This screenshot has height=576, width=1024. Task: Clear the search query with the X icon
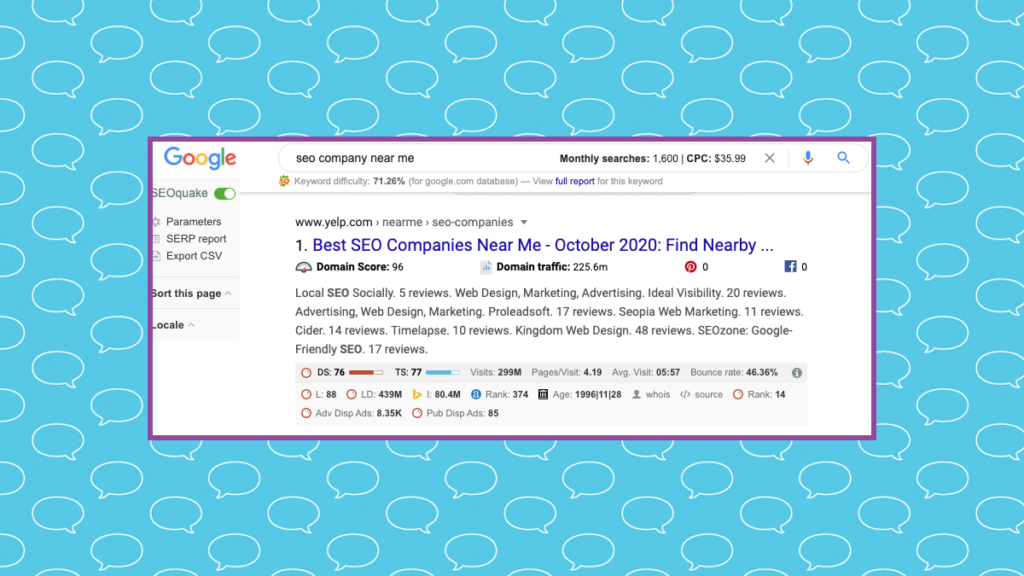pos(769,158)
